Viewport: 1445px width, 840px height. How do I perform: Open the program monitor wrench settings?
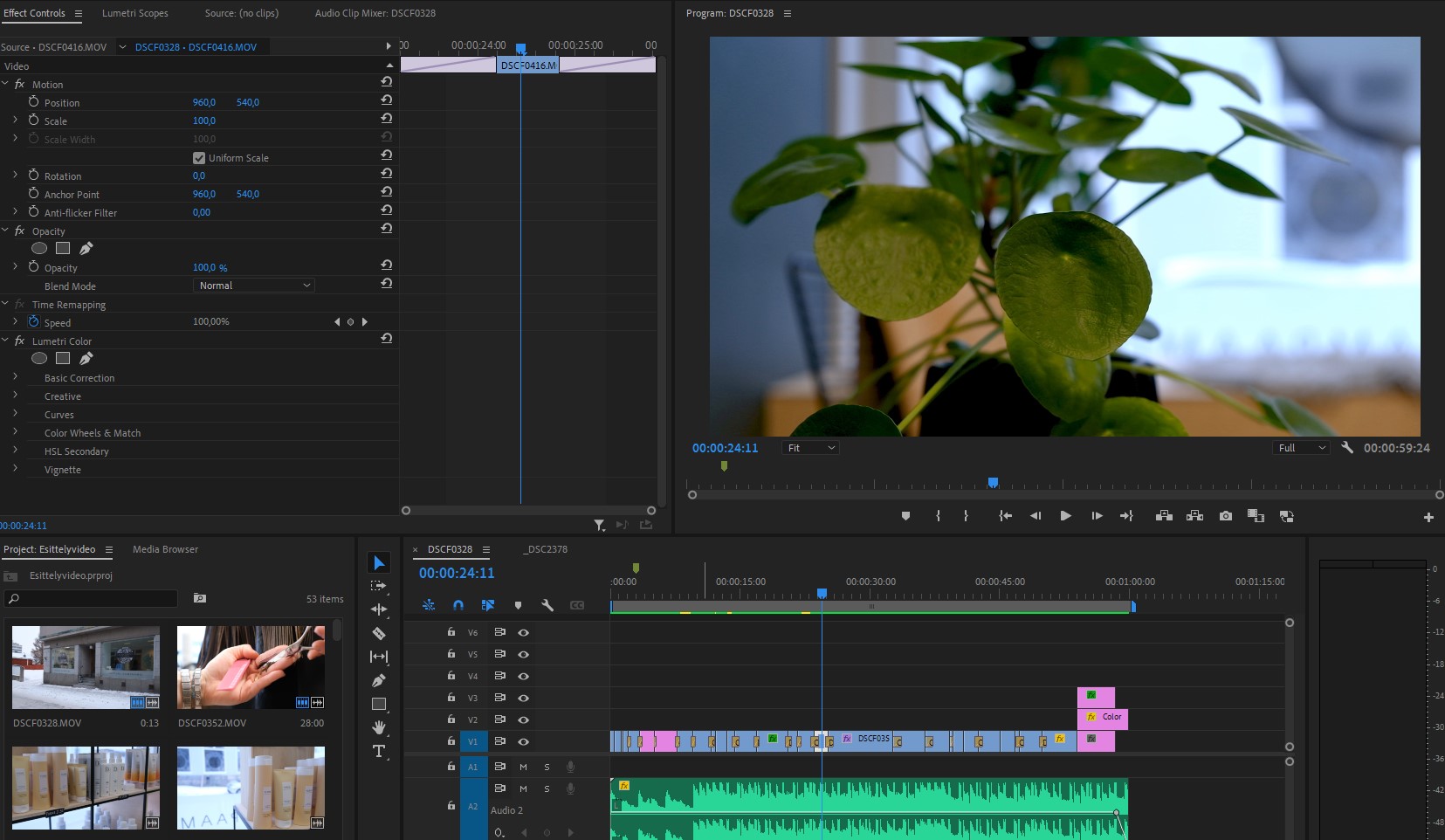coord(1346,447)
